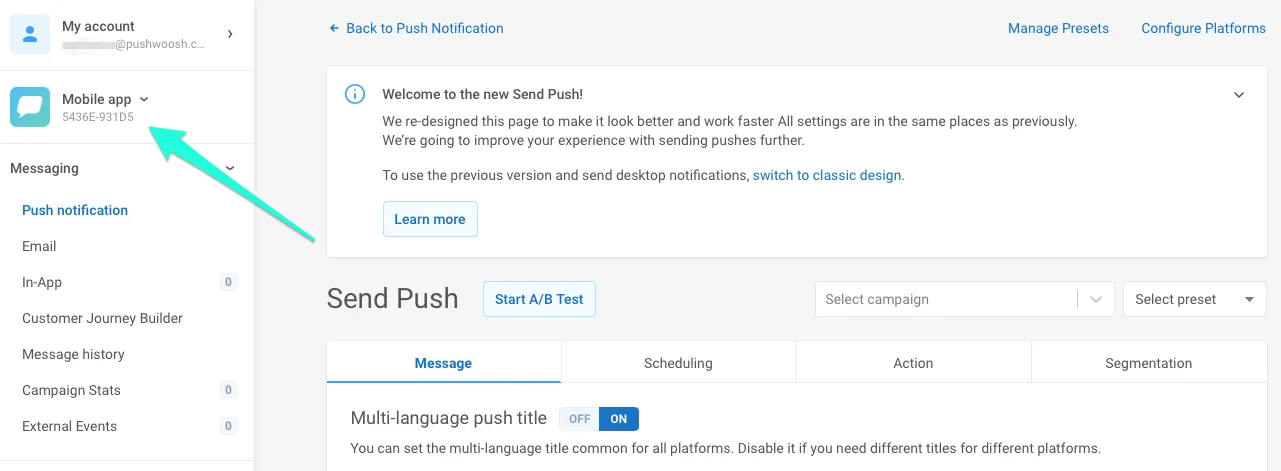
Task: Open the Segmentation tab
Action: pos(1148,363)
